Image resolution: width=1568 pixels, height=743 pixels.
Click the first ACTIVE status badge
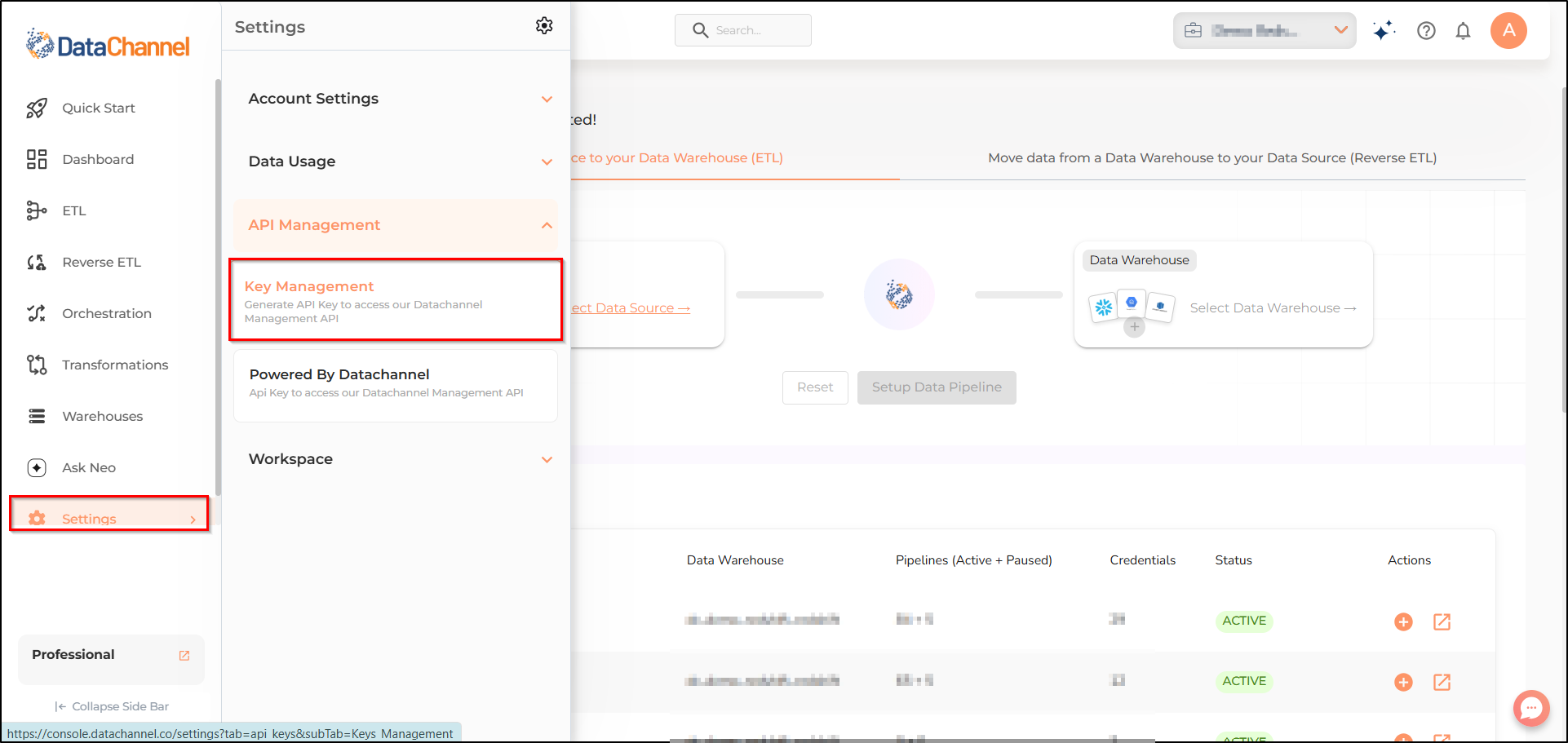(x=1244, y=621)
